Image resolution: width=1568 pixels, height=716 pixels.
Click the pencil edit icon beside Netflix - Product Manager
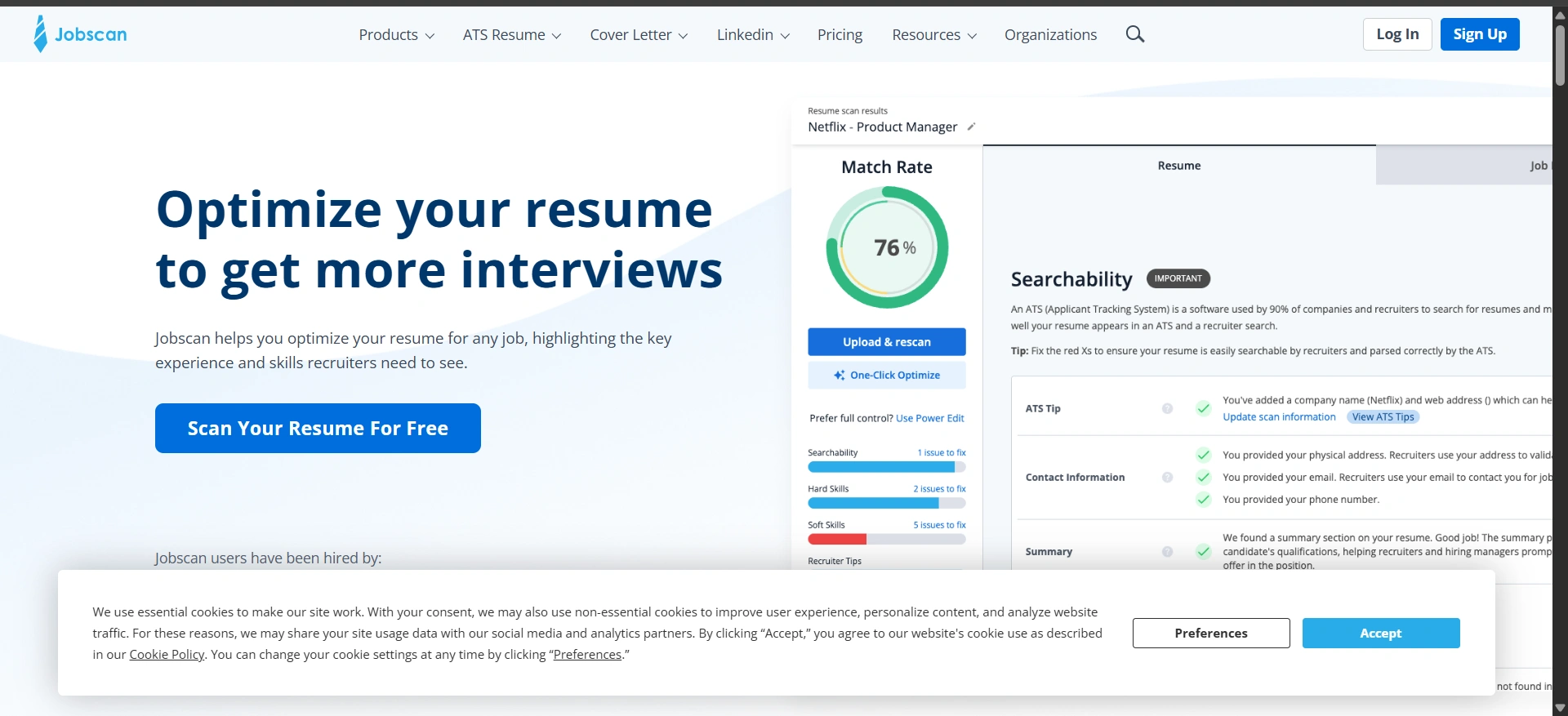click(971, 127)
